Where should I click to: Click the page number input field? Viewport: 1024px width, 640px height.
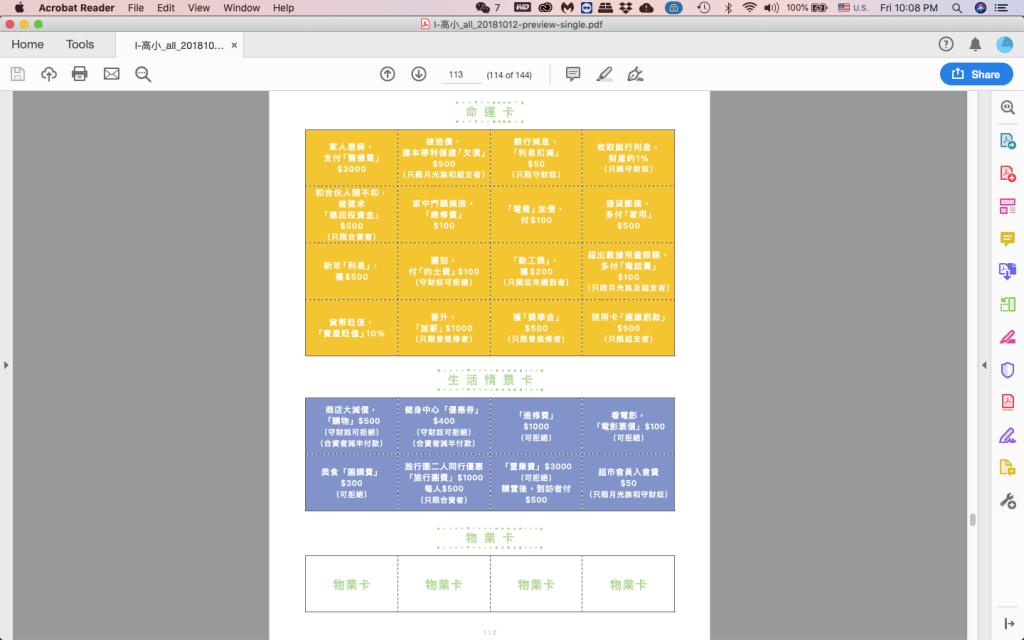[456, 75]
